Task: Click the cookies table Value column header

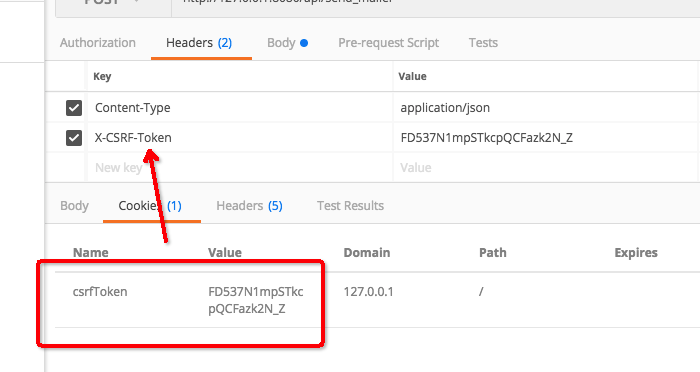Action: 225,253
